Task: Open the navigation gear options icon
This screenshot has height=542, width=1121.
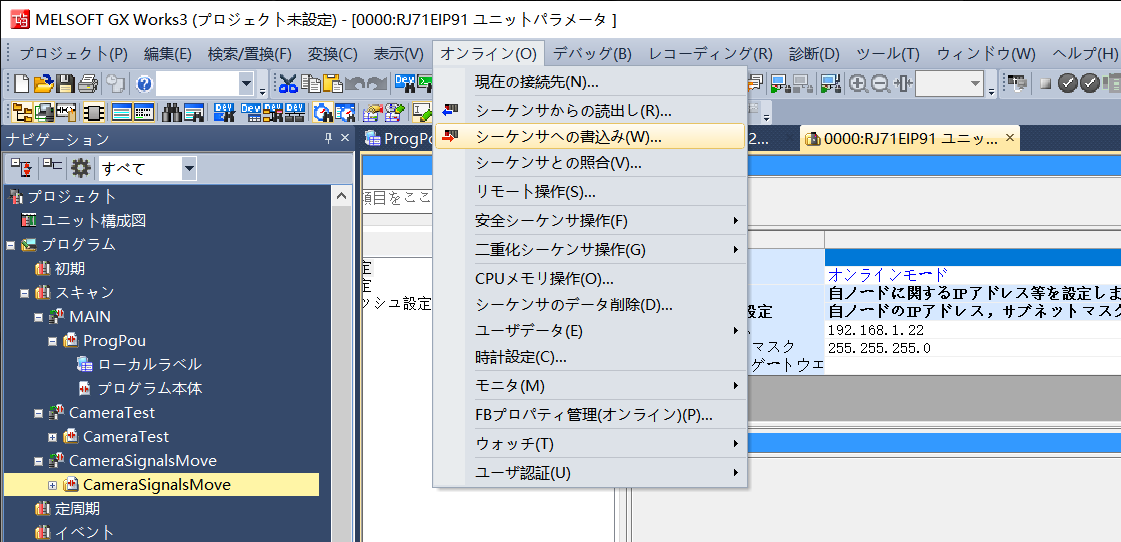Action: coord(80,168)
